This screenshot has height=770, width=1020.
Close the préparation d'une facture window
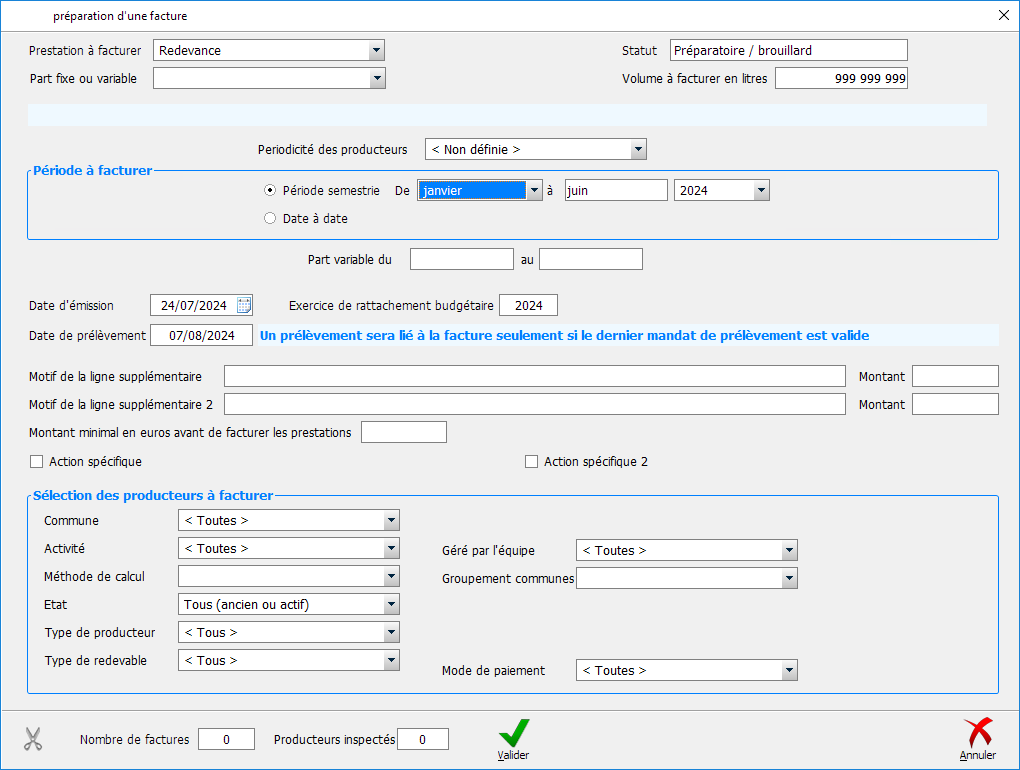tap(1003, 15)
